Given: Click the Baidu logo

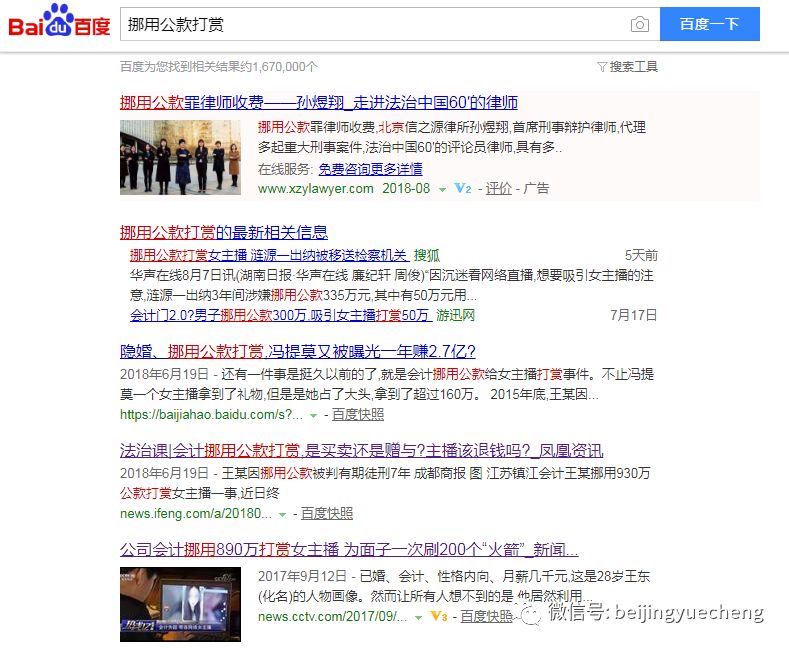Looking at the screenshot, I should click(x=59, y=21).
